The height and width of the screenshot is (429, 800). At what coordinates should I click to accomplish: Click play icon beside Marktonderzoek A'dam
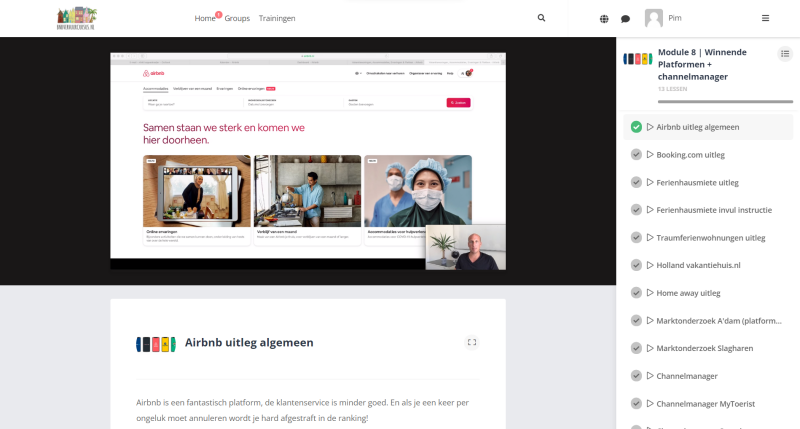(650, 320)
